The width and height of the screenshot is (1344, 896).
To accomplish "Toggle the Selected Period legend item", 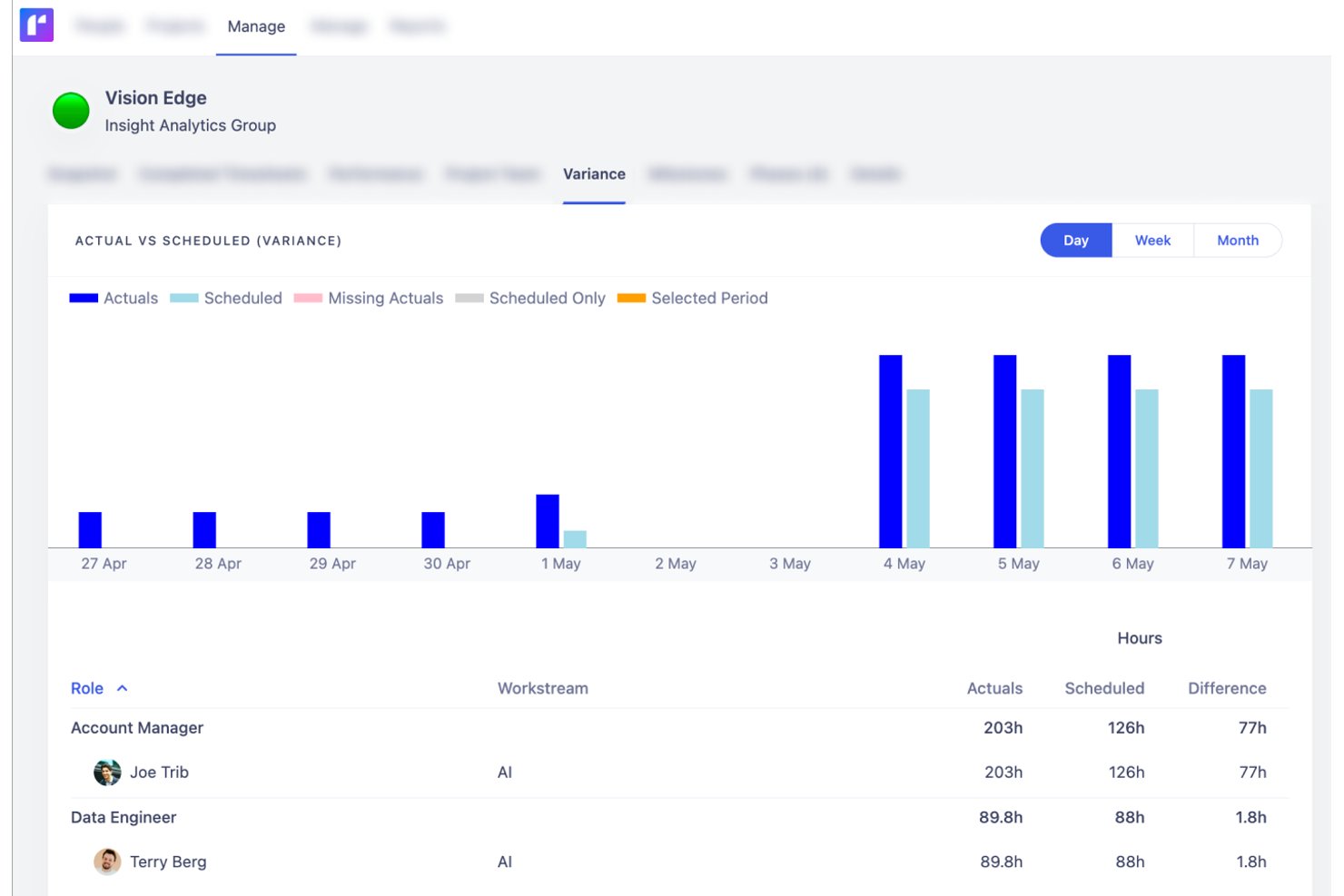I will coord(693,298).
